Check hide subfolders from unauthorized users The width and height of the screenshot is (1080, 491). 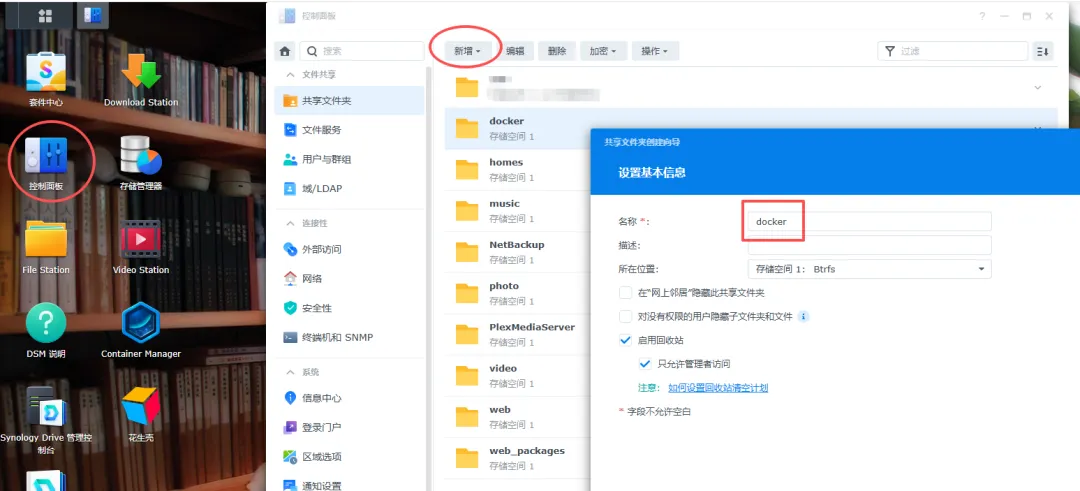pos(625,317)
